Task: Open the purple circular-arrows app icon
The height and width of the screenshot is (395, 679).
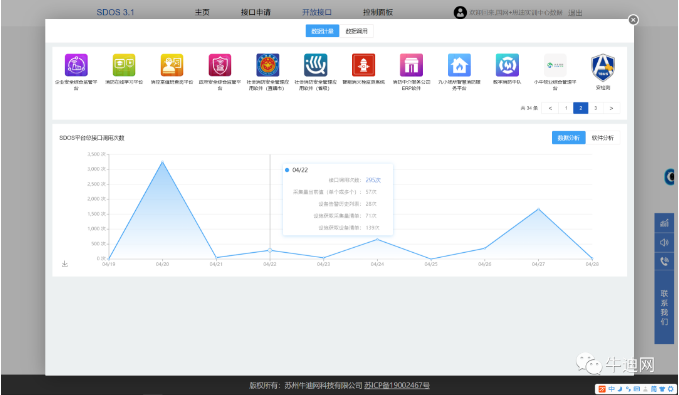Action: [x=76, y=65]
